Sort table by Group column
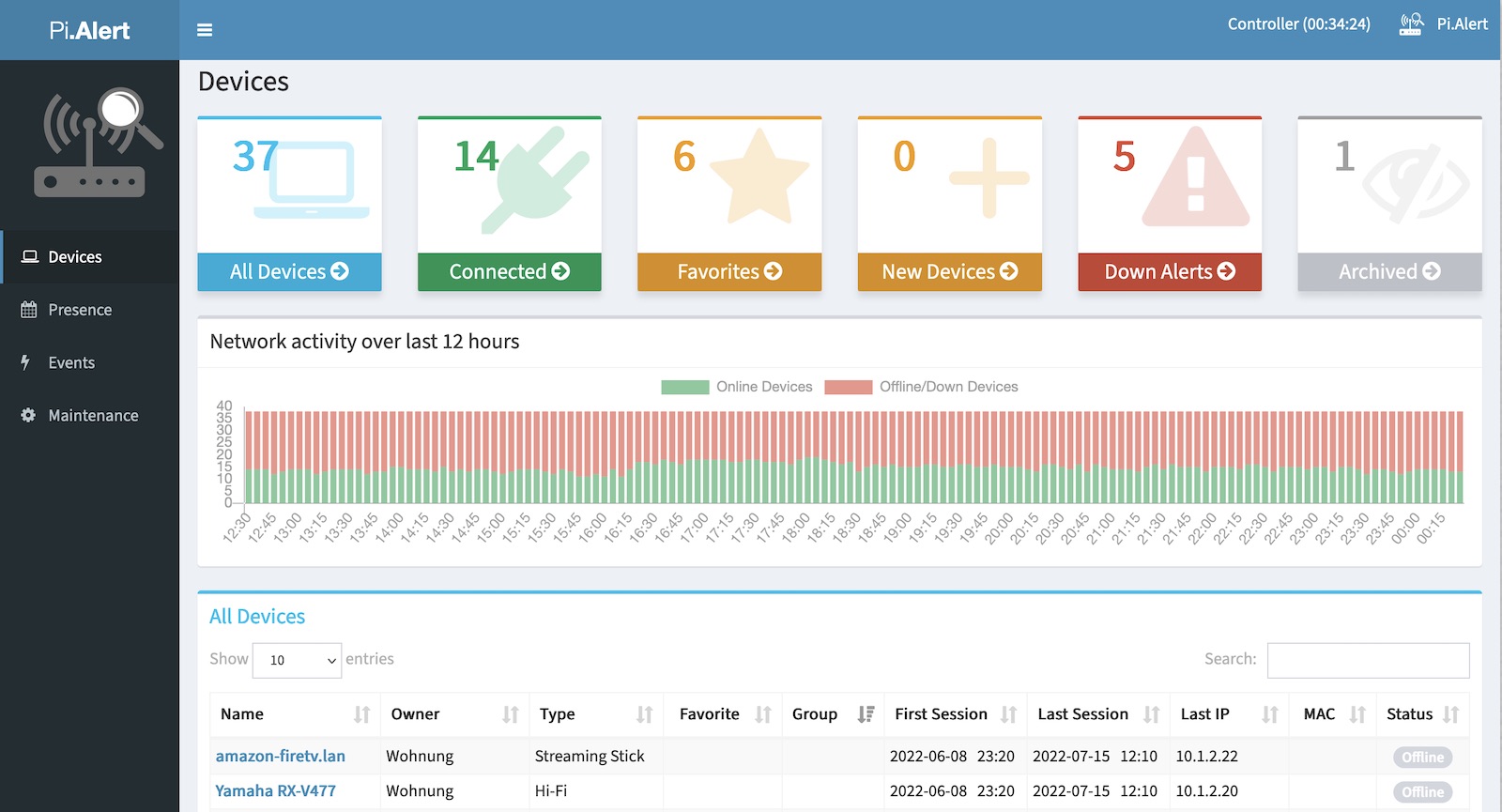 pyautogui.click(x=833, y=714)
